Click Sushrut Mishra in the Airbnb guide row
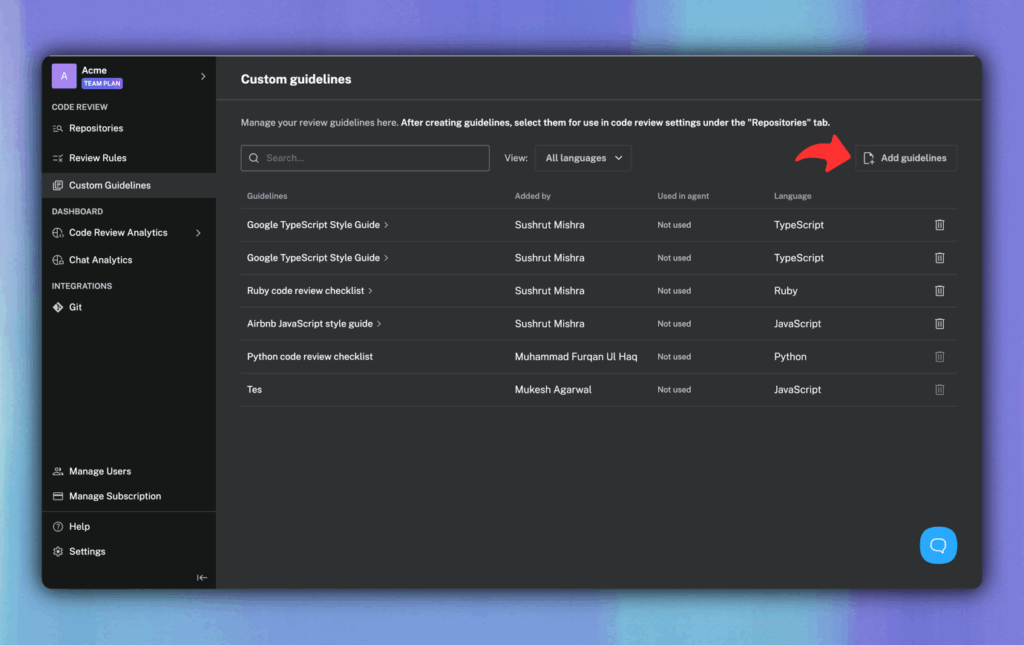Viewport: 1024px width, 645px height. pyautogui.click(x=549, y=324)
